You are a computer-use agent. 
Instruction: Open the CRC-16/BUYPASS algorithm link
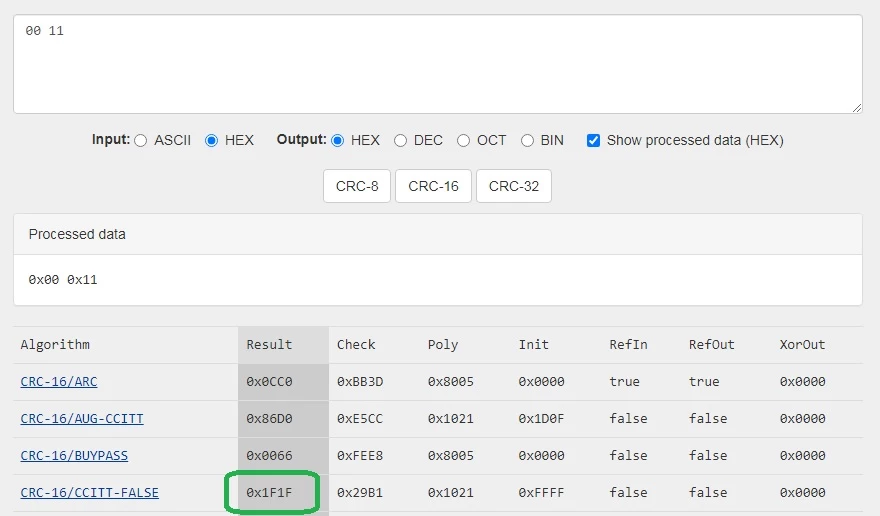(74, 456)
